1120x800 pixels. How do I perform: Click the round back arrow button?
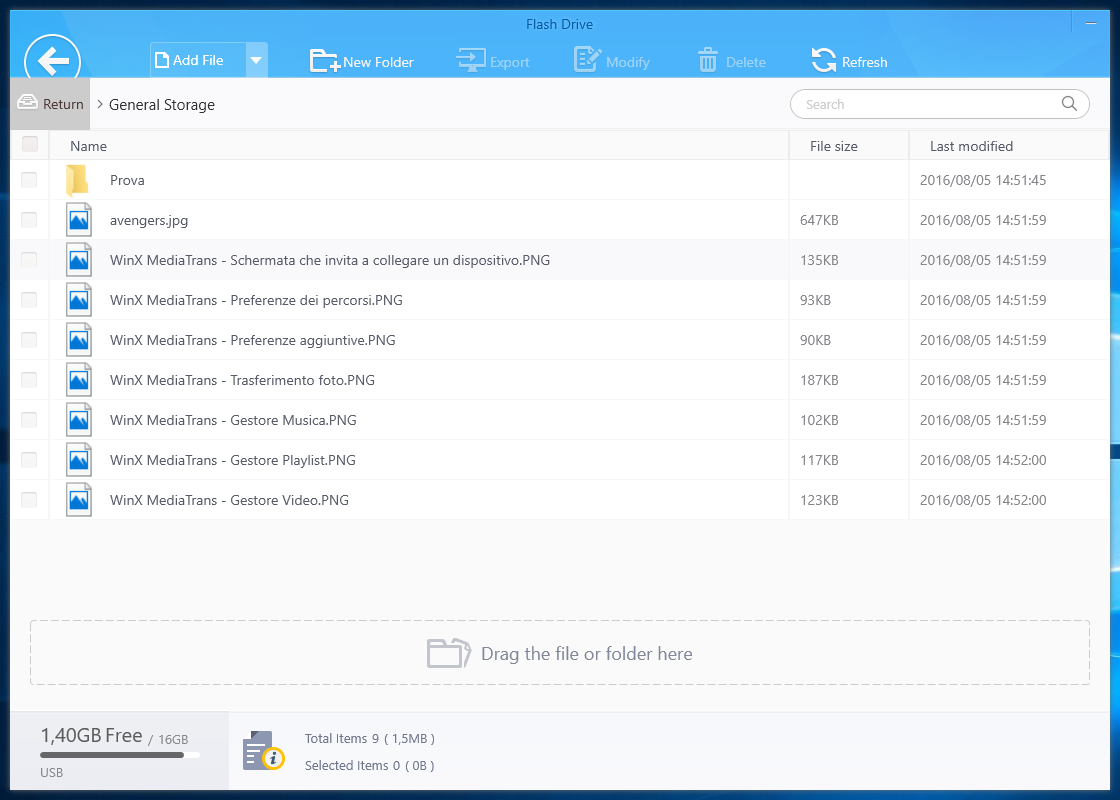point(52,61)
